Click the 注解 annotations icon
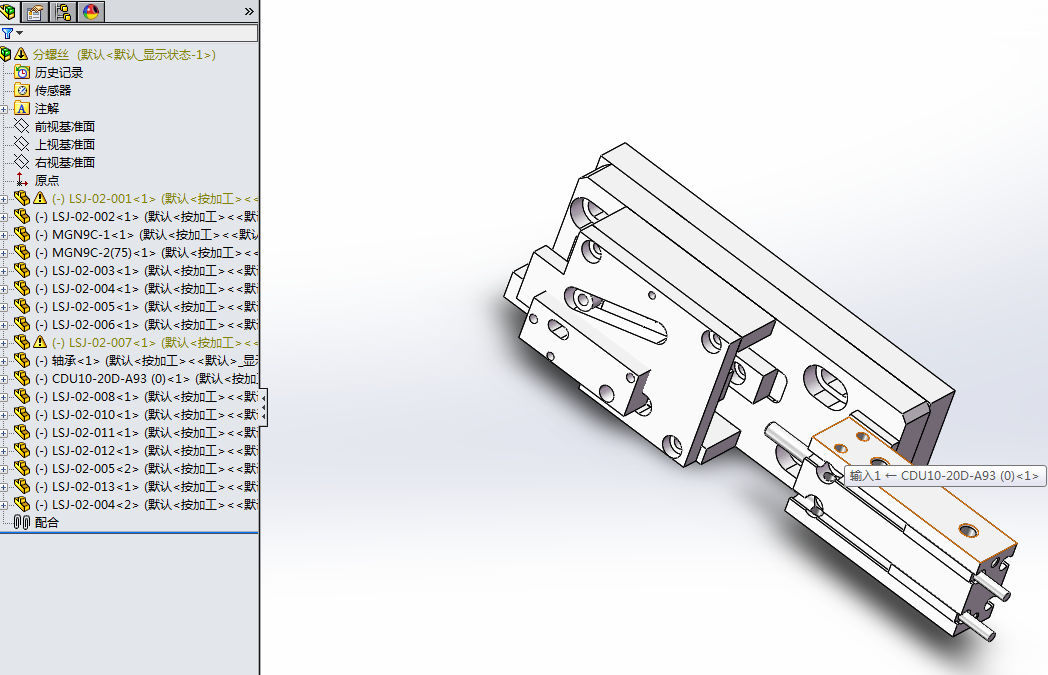 22,108
